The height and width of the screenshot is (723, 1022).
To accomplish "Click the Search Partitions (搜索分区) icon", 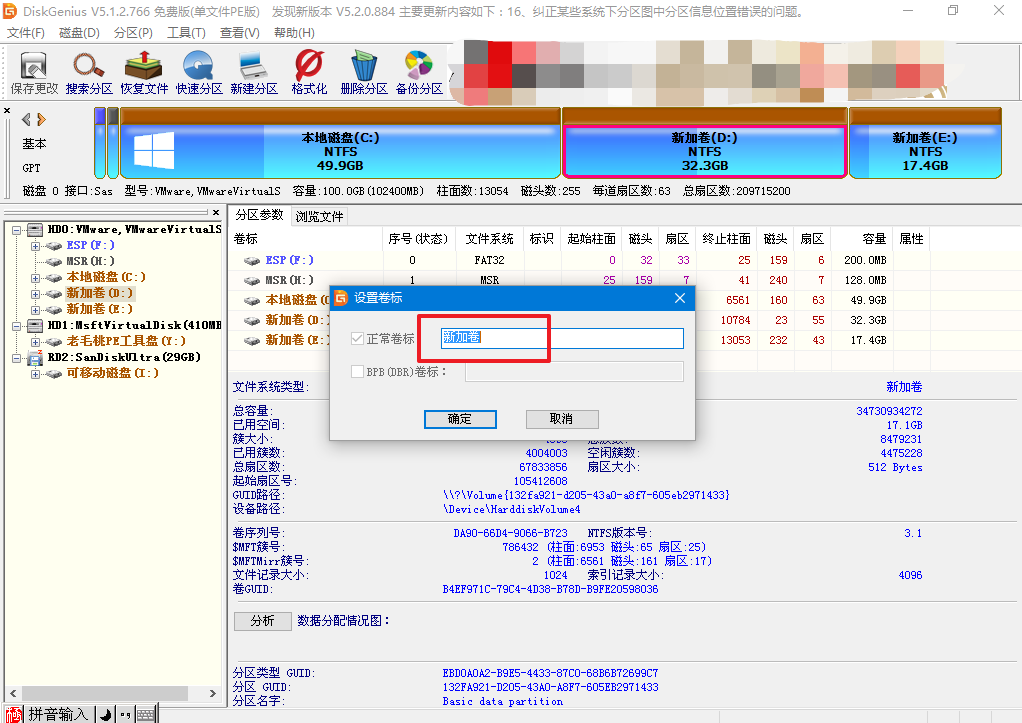I will [89, 72].
